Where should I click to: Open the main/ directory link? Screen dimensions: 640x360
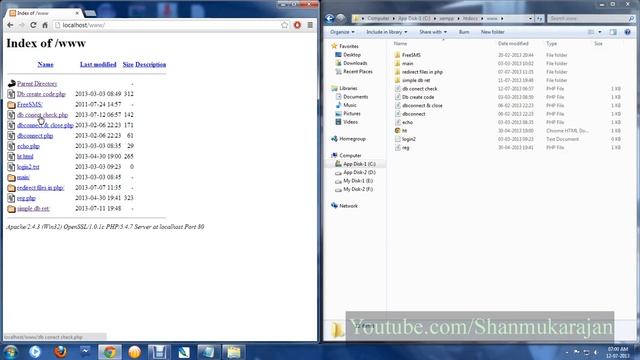coord(23,177)
